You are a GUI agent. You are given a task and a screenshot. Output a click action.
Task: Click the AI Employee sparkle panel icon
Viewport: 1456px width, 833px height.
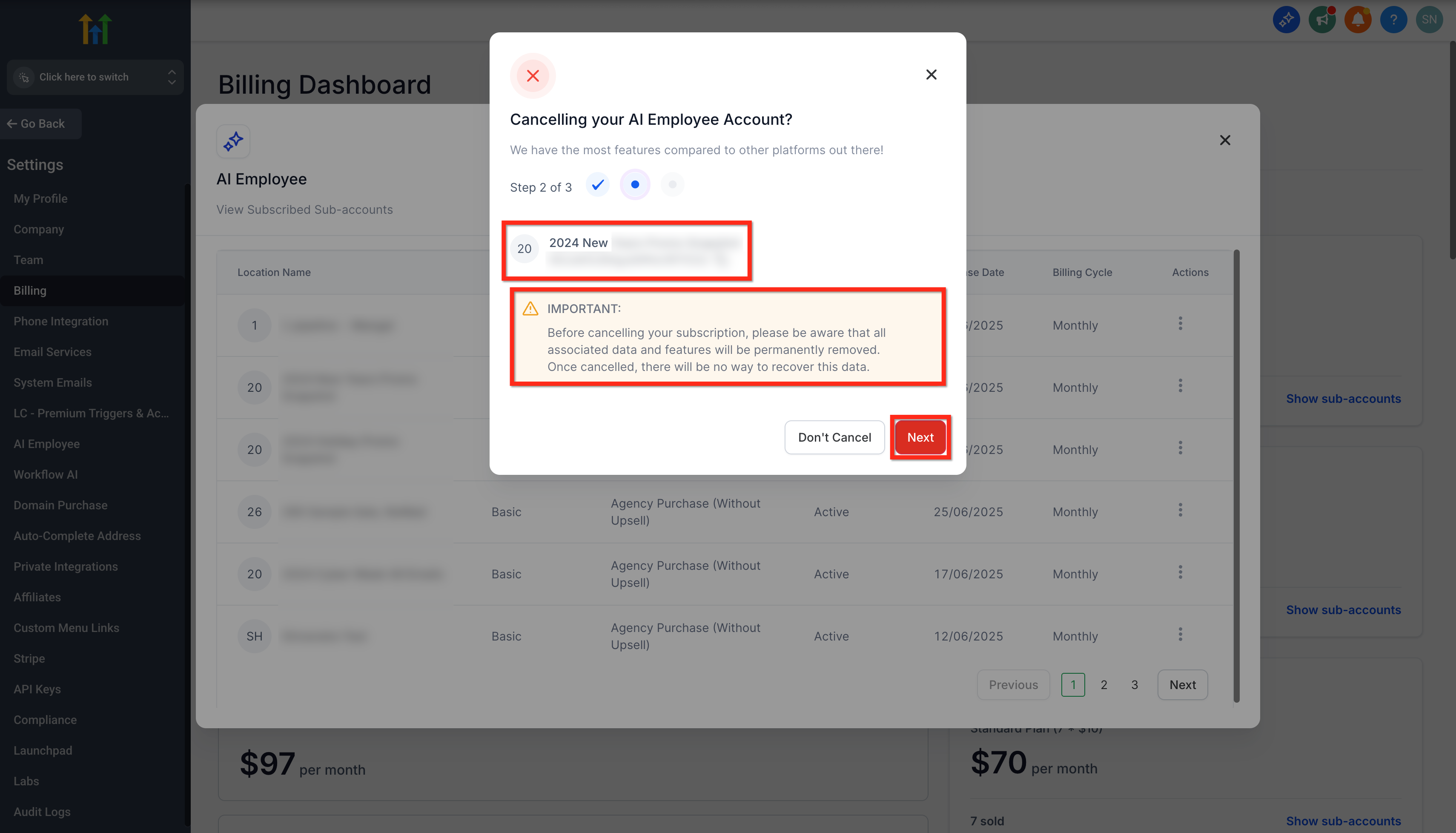(x=233, y=141)
